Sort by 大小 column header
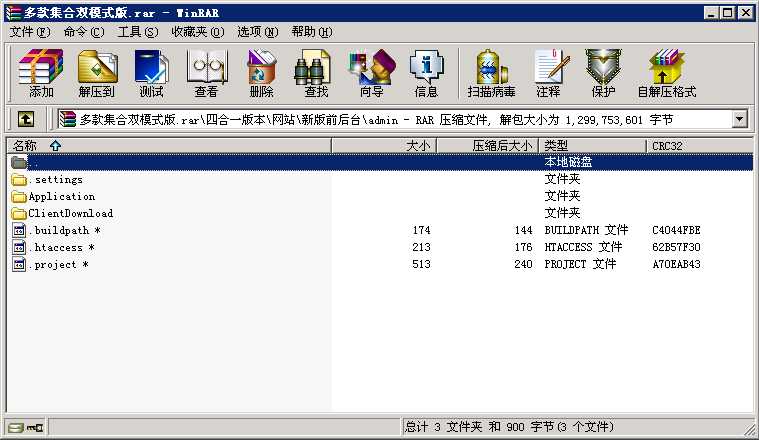759x440 pixels. click(384, 146)
